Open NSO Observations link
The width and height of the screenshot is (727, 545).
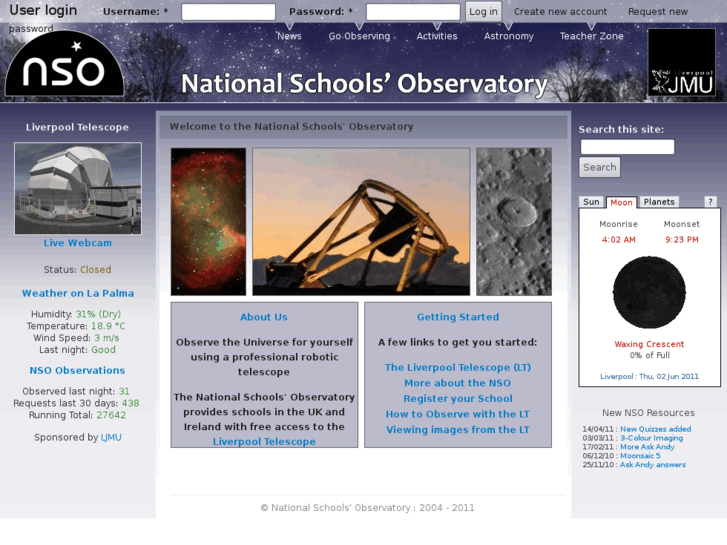77,371
